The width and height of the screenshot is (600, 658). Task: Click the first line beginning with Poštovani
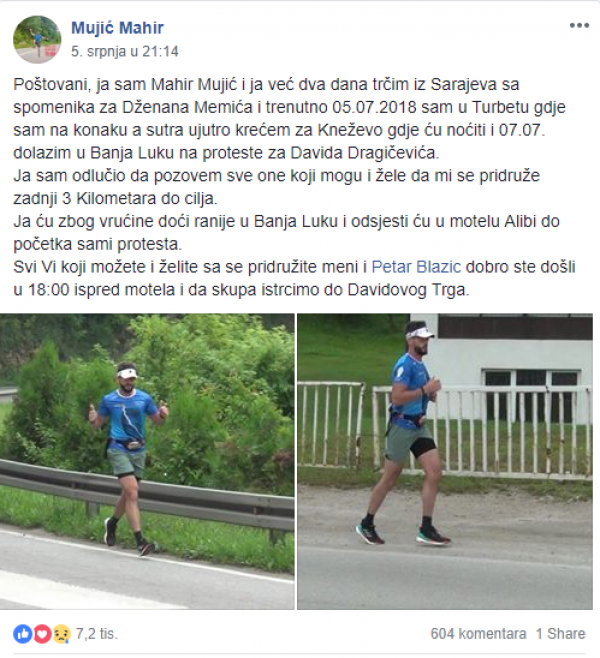tap(266, 84)
